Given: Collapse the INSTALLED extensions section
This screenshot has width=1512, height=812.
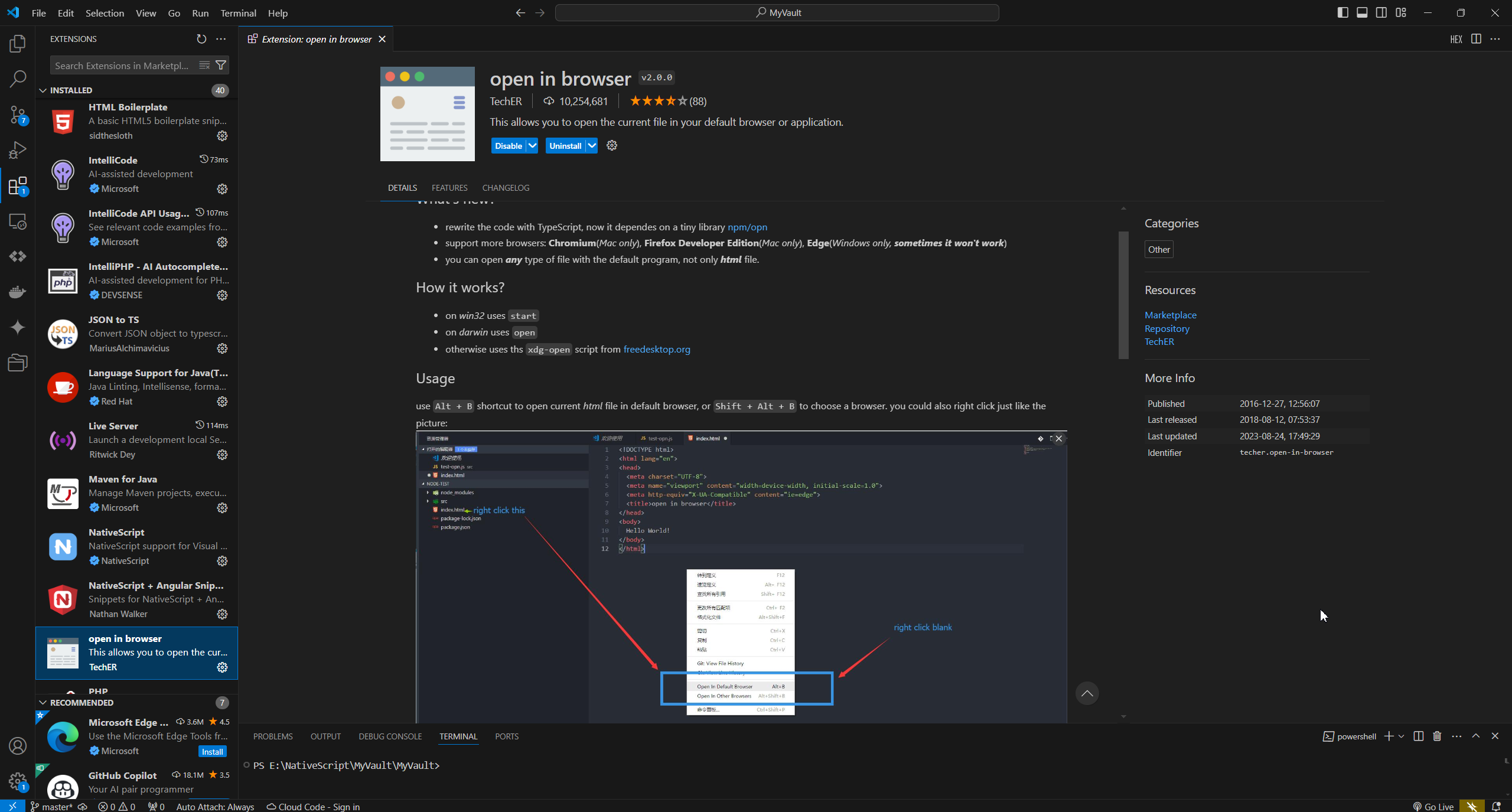Looking at the screenshot, I should coord(43,90).
